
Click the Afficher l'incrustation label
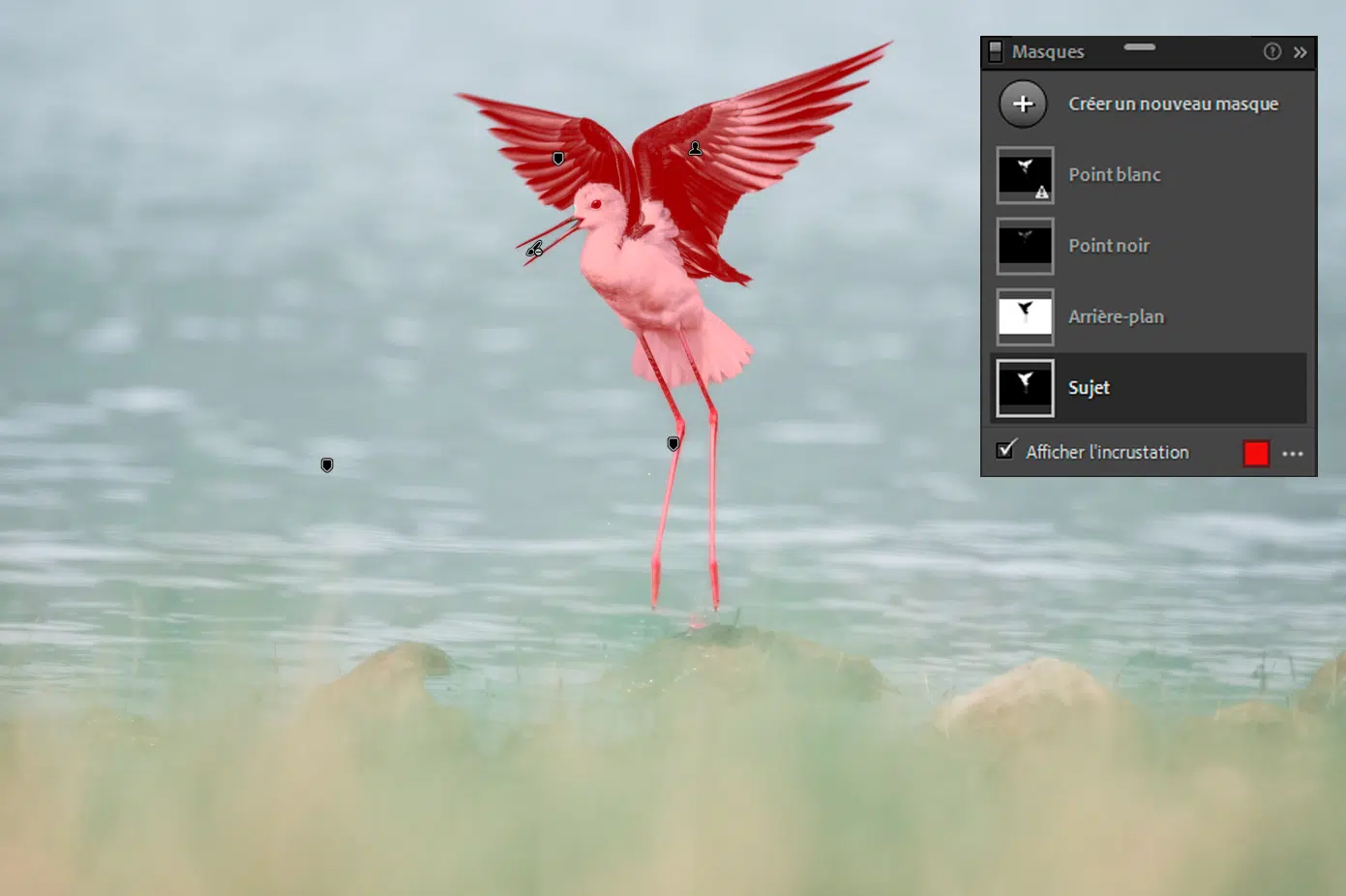tap(1107, 452)
